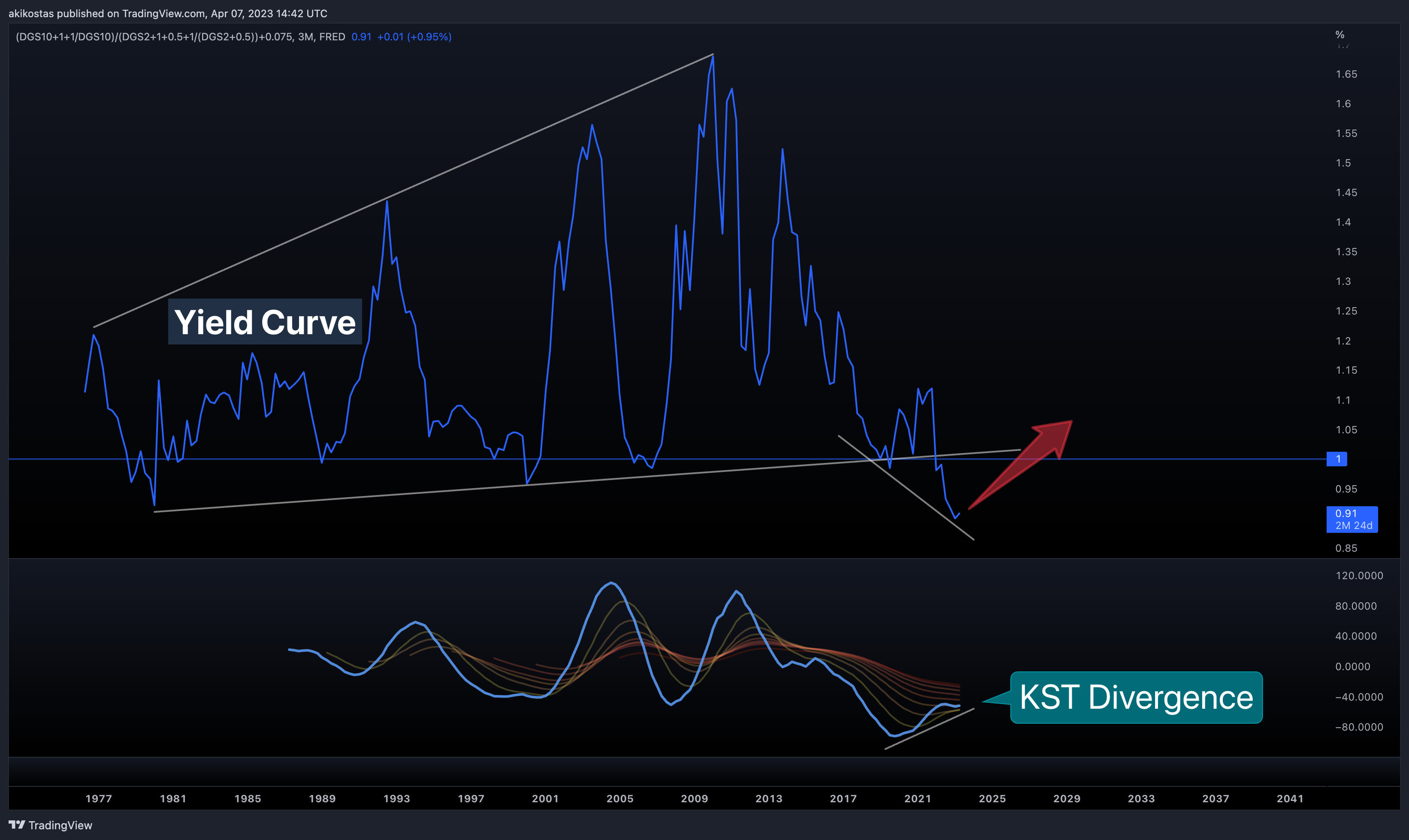Click the 1.45 price axis label
Image resolution: width=1409 pixels, height=840 pixels.
[1346, 193]
